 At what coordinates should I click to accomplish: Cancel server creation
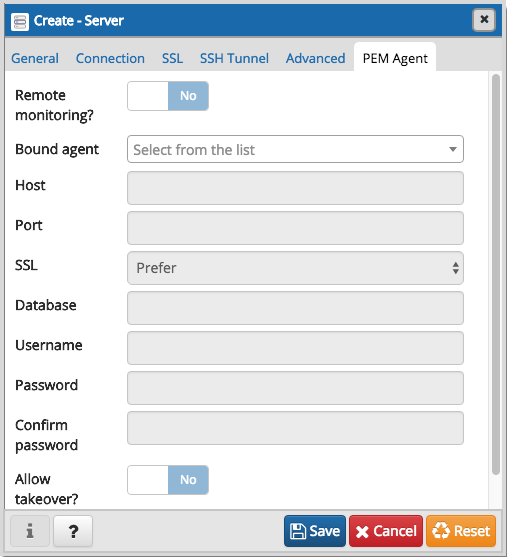click(386, 531)
